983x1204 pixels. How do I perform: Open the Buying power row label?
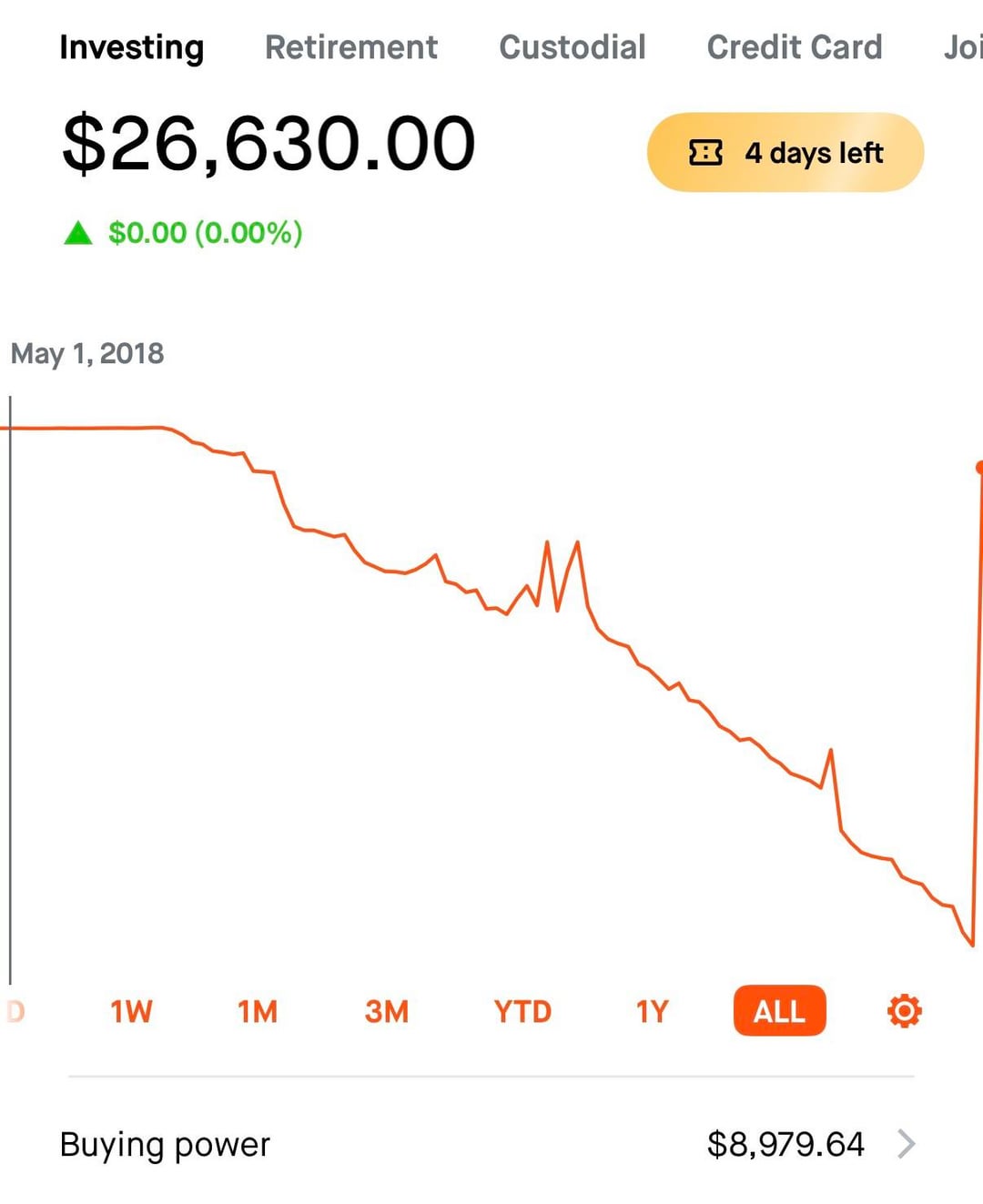point(165,1144)
